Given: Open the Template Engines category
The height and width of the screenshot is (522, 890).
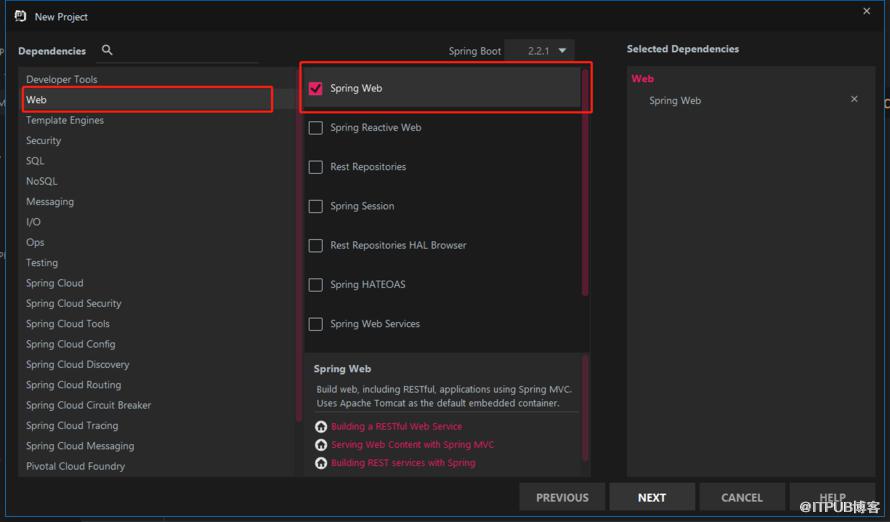Looking at the screenshot, I should pos(158,120).
